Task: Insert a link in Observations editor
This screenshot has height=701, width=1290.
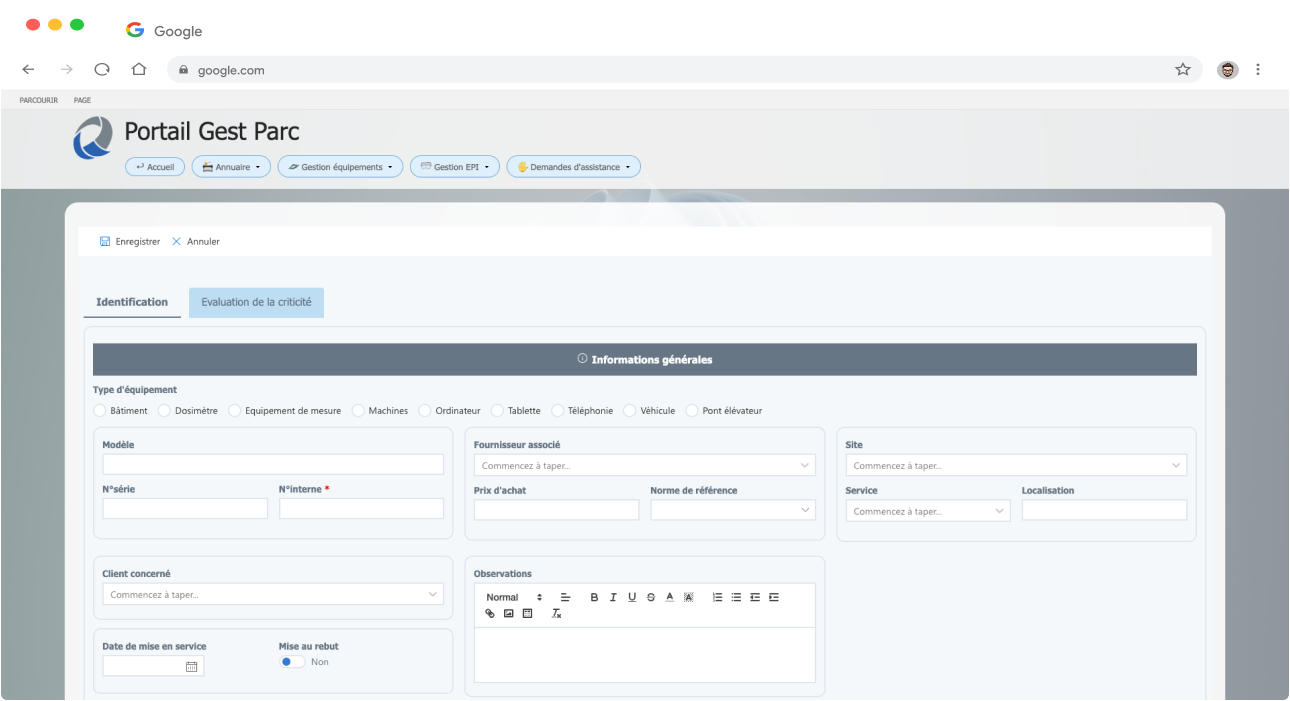Action: [x=490, y=613]
